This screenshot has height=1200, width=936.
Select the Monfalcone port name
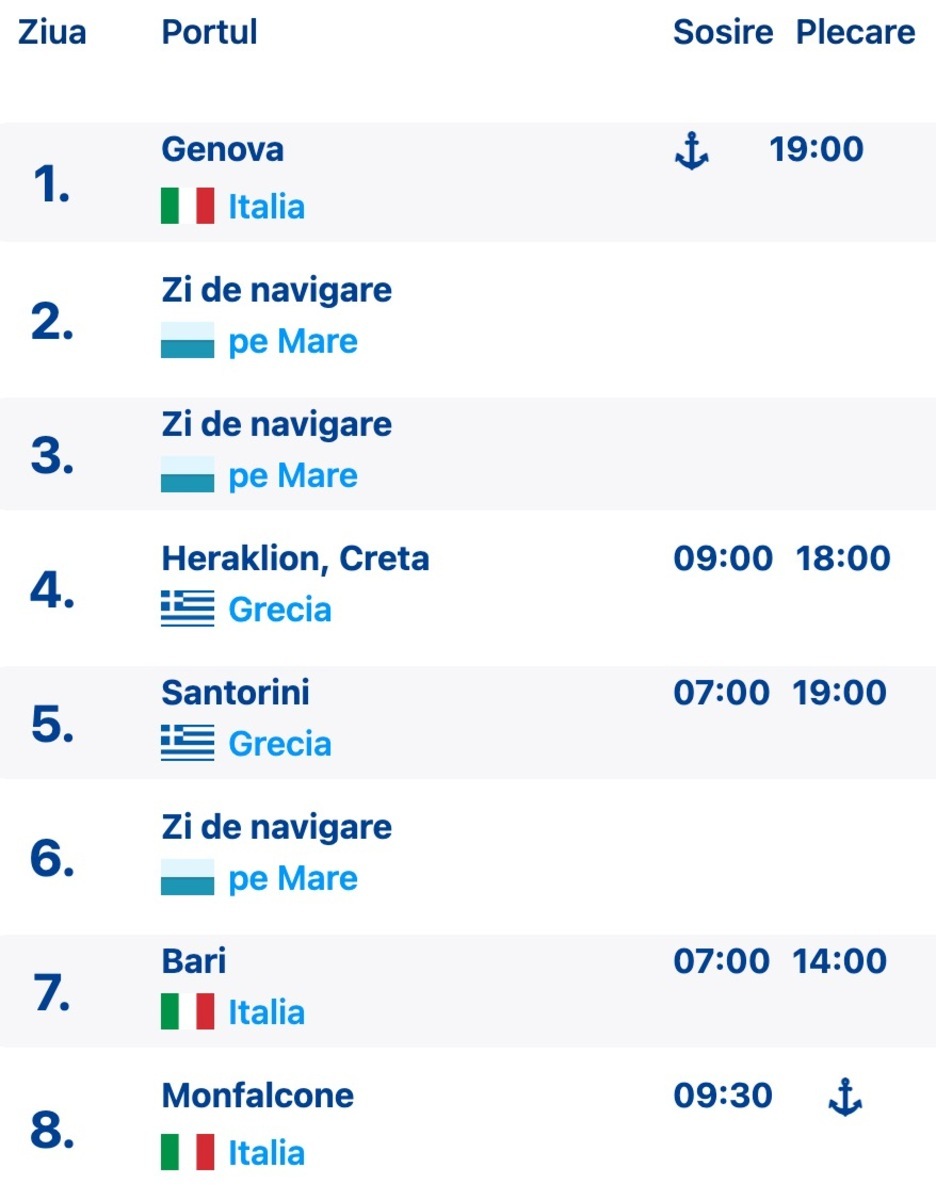point(258,1095)
